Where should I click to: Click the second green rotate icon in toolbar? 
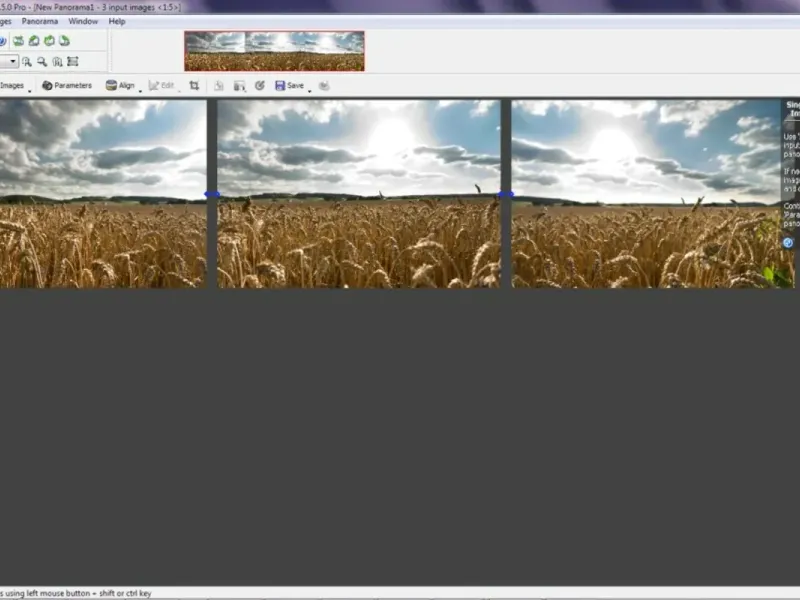(x=34, y=41)
